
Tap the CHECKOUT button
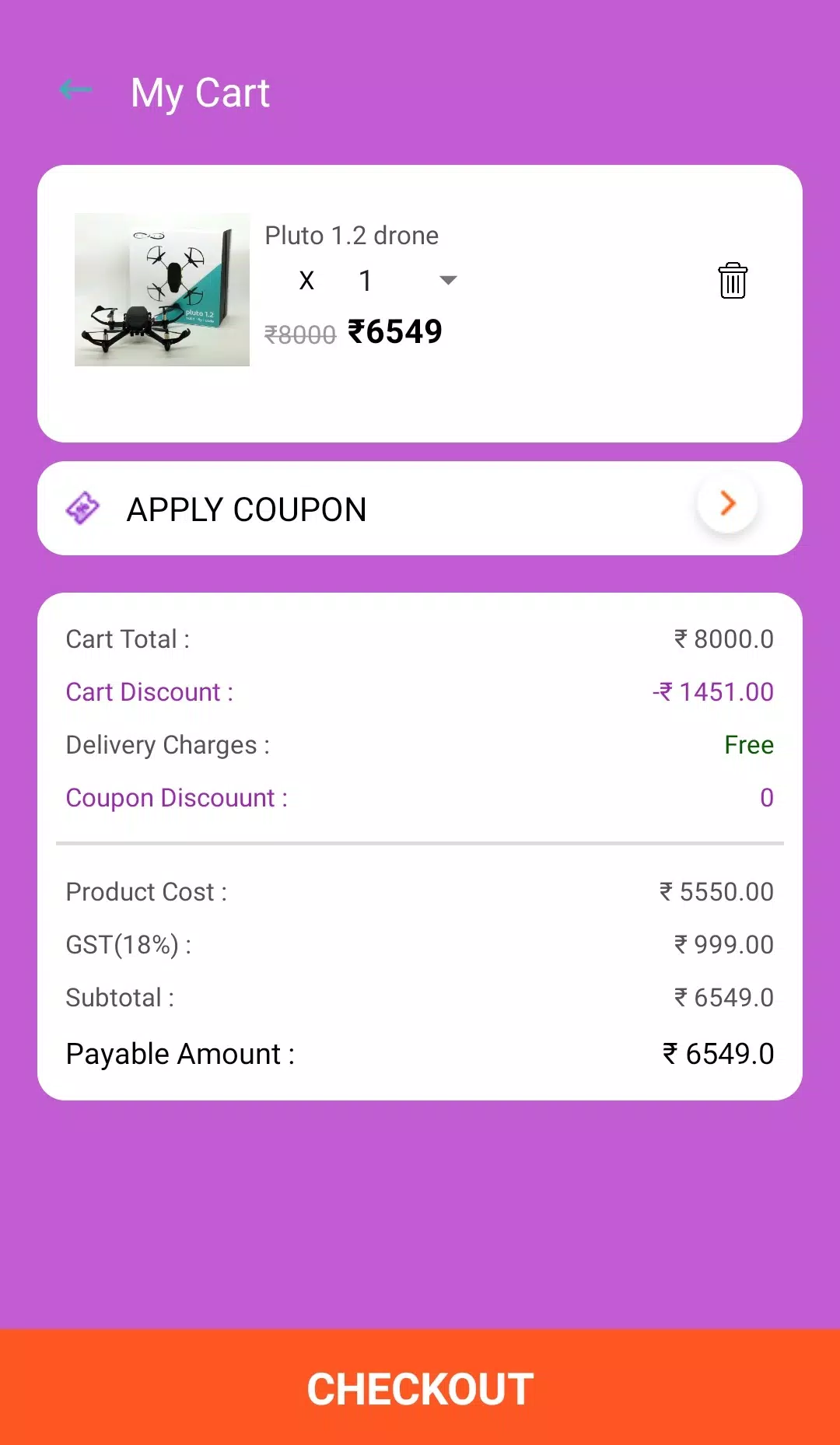[420, 1387]
